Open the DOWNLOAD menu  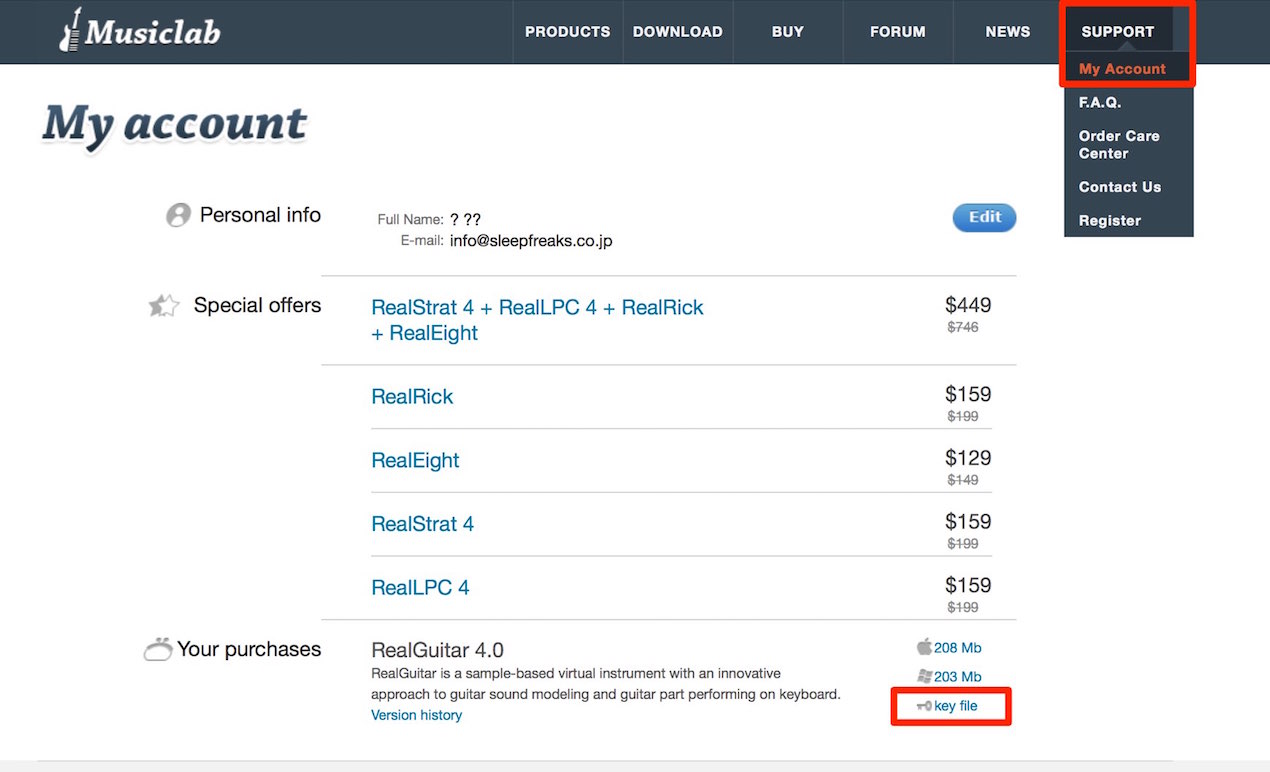coord(678,32)
